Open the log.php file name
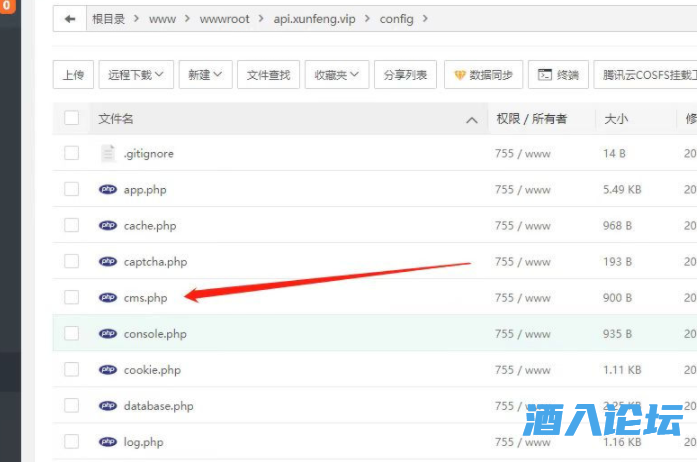The height and width of the screenshot is (462, 697). coord(143,442)
